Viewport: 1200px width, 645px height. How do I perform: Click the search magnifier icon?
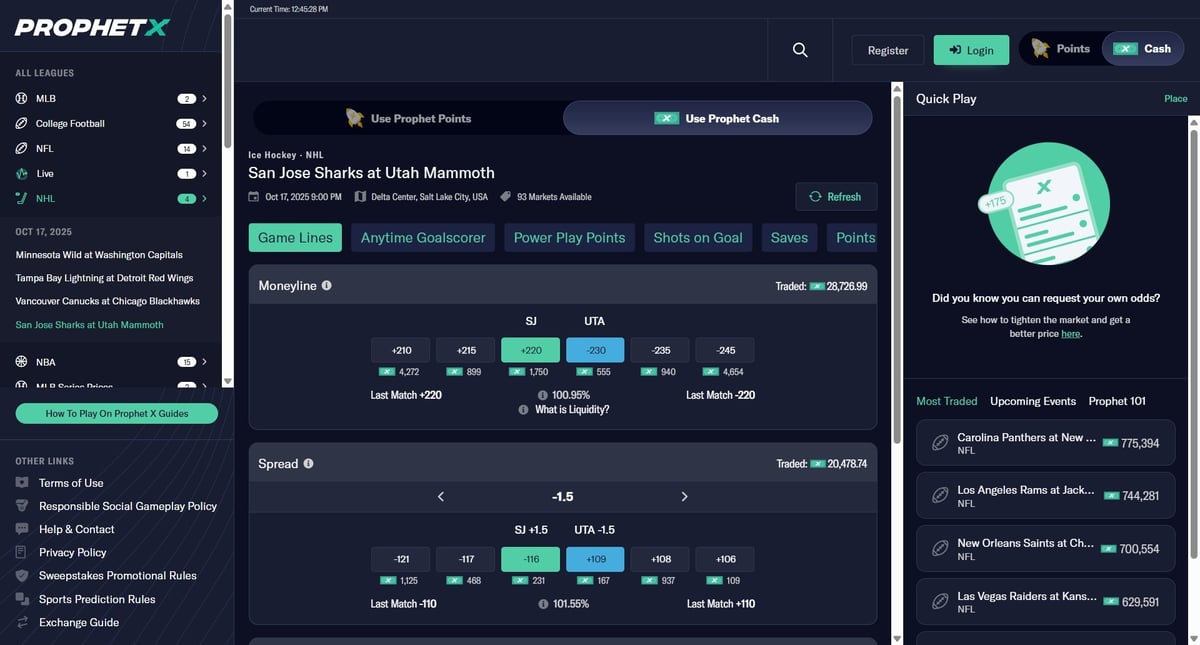tap(800, 50)
